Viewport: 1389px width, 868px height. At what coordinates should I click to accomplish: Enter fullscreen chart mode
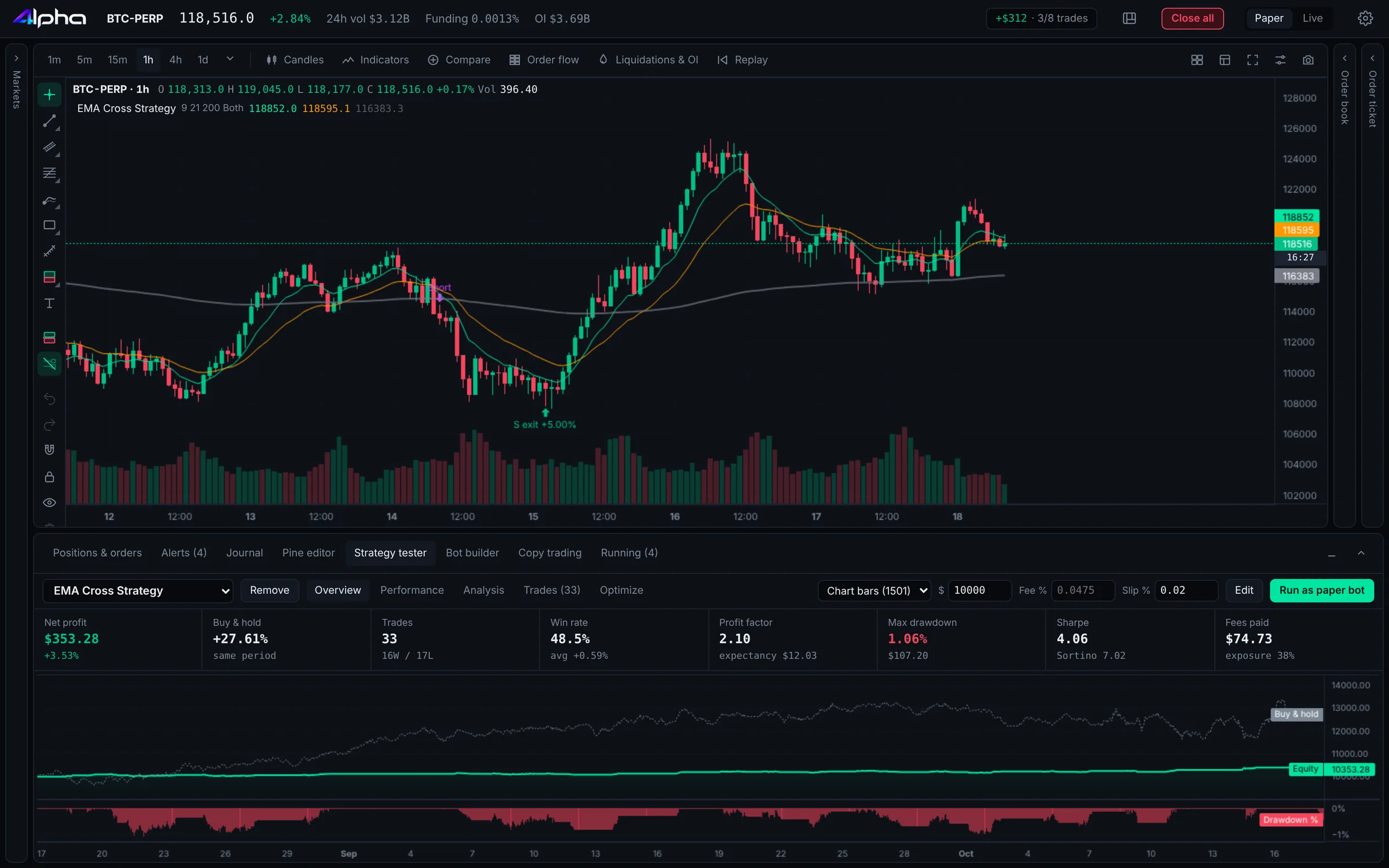(1252, 60)
